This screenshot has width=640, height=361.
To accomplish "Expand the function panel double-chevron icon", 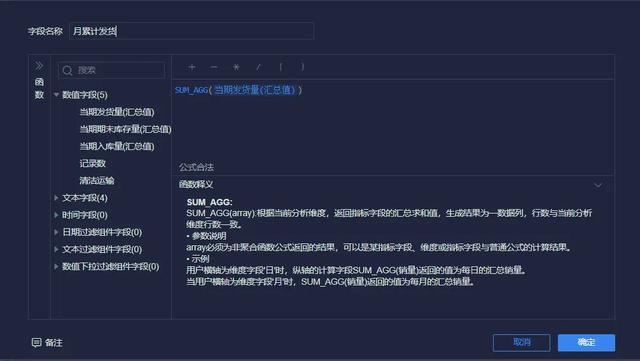I will pos(39,66).
